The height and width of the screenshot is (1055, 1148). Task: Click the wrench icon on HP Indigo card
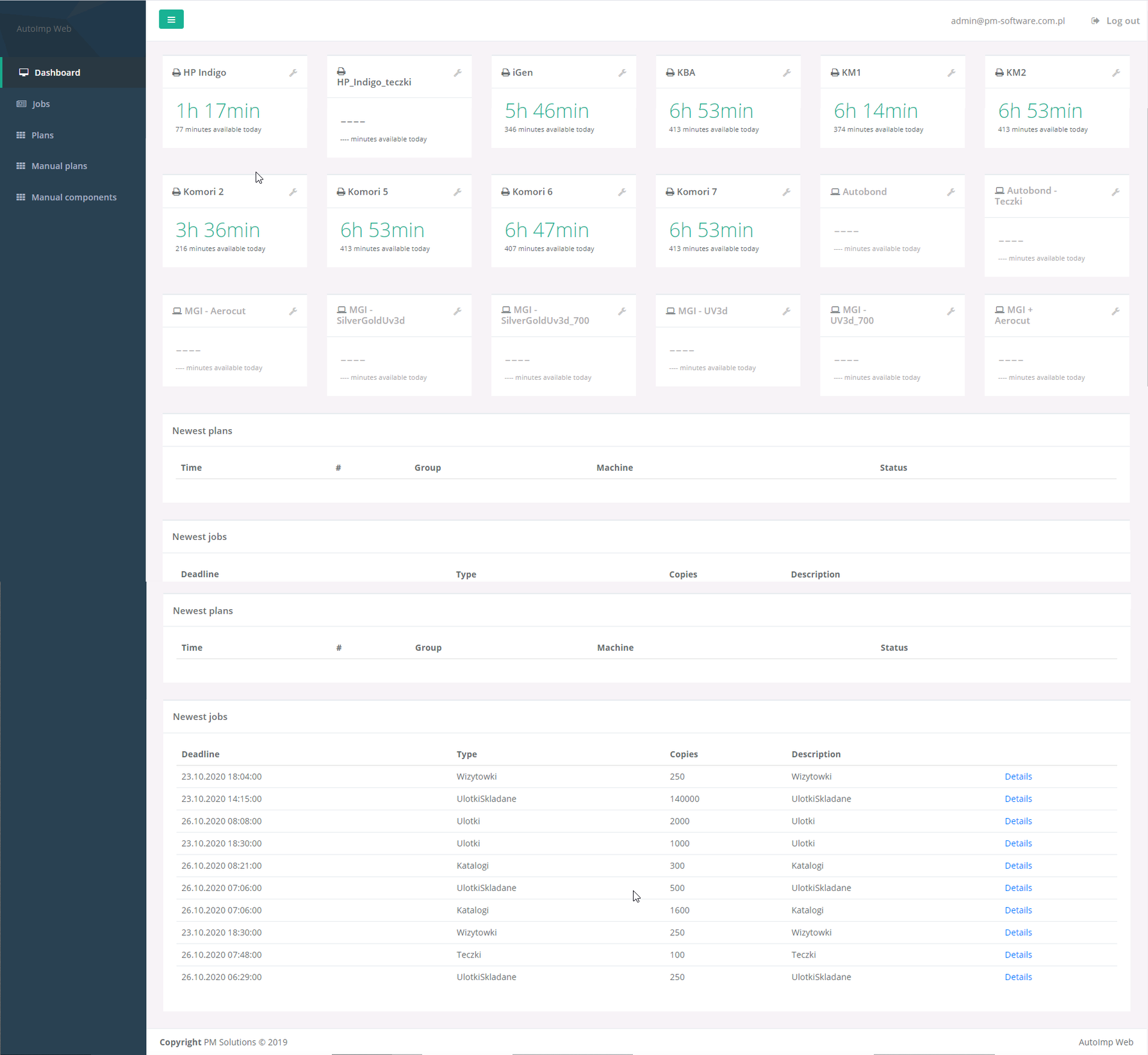pos(293,73)
